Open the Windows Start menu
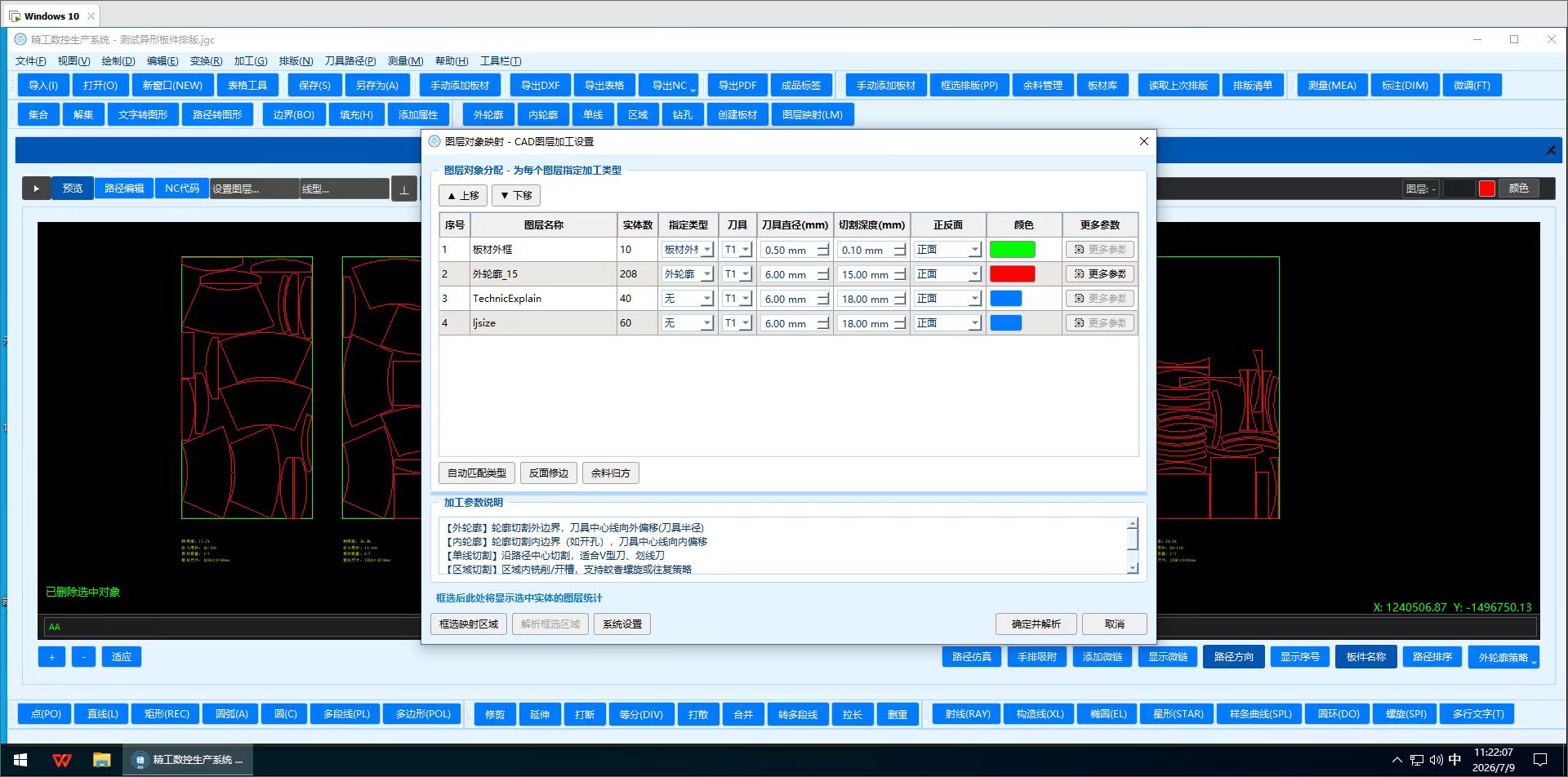The image size is (1568, 777). coord(20,760)
